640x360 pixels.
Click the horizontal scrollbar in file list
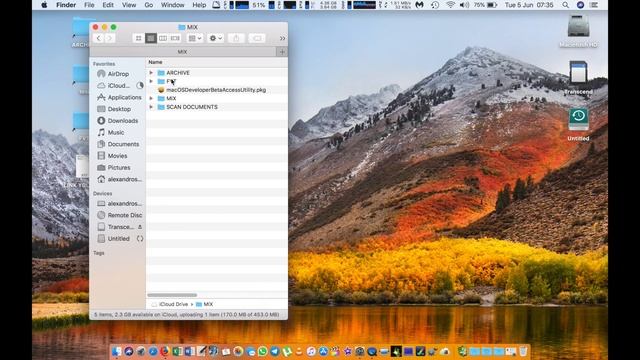pyautogui.click(x=172, y=295)
